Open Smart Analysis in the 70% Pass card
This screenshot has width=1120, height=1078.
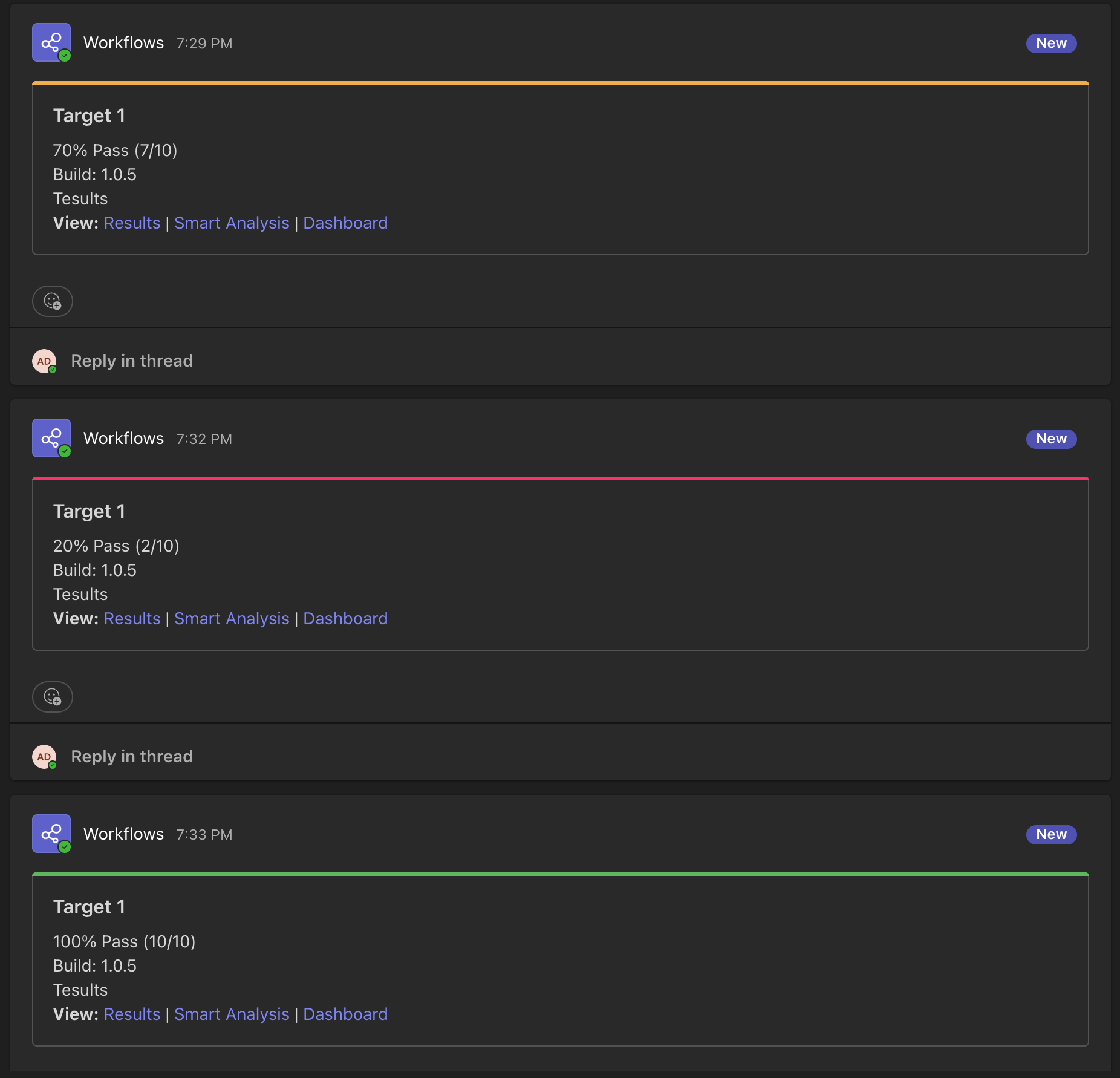(232, 223)
